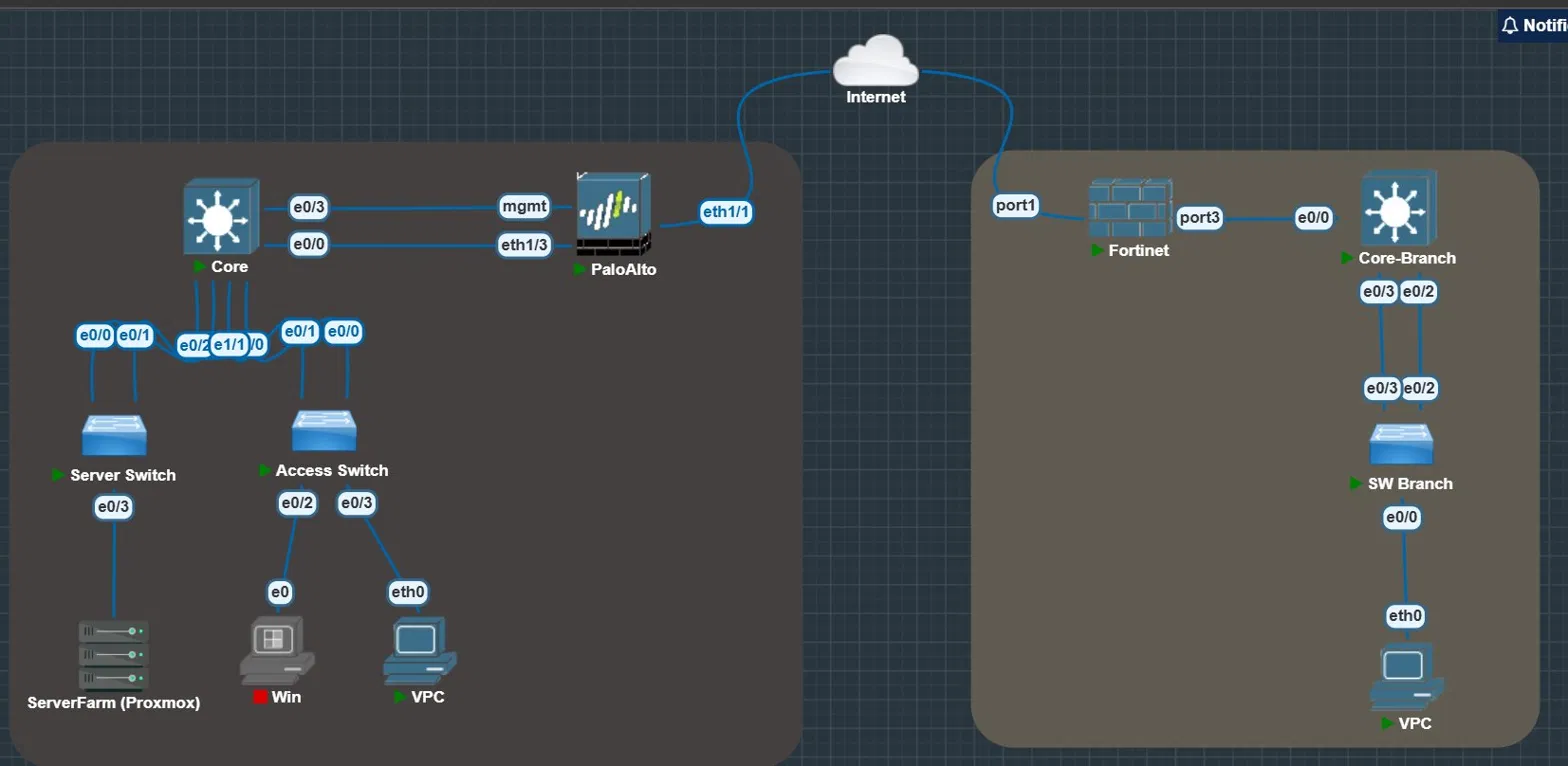This screenshot has height=766, width=1568.
Task: Select the Access Switch icon
Action: click(x=325, y=431)
